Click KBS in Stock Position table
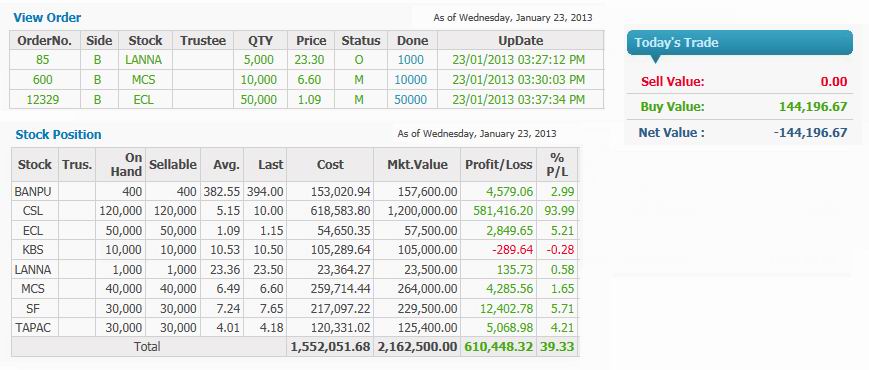The height and width of the screenshot is (370, 869). click(x=33, y=250)
